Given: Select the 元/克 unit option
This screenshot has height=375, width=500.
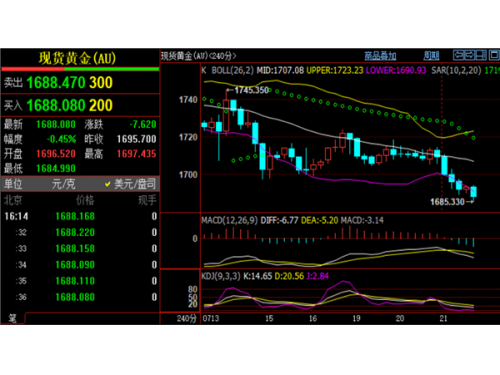Looking at the screenshot, I should (x=63, y=184).
